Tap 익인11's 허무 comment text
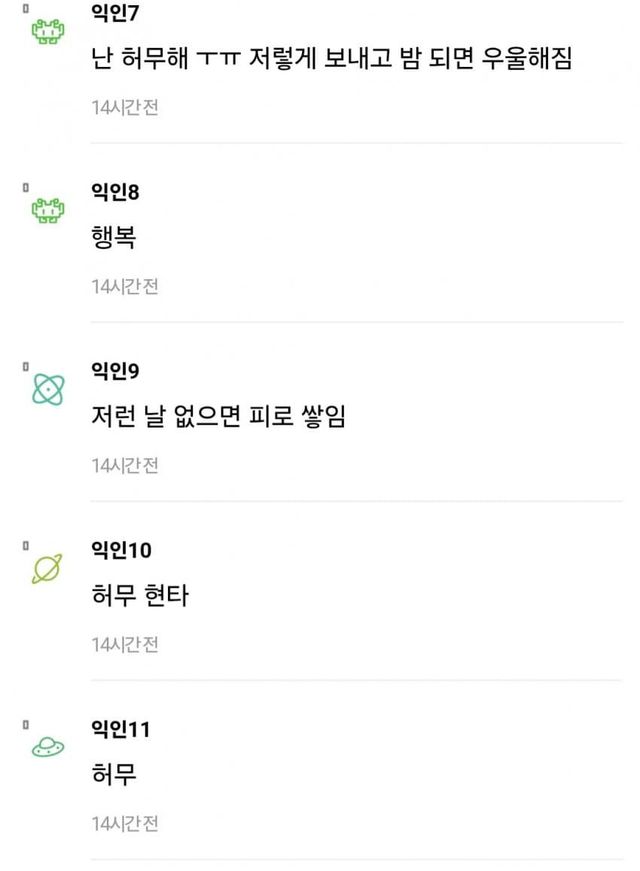The height and width of the screenshot is (871, 640). pos(113,775)
